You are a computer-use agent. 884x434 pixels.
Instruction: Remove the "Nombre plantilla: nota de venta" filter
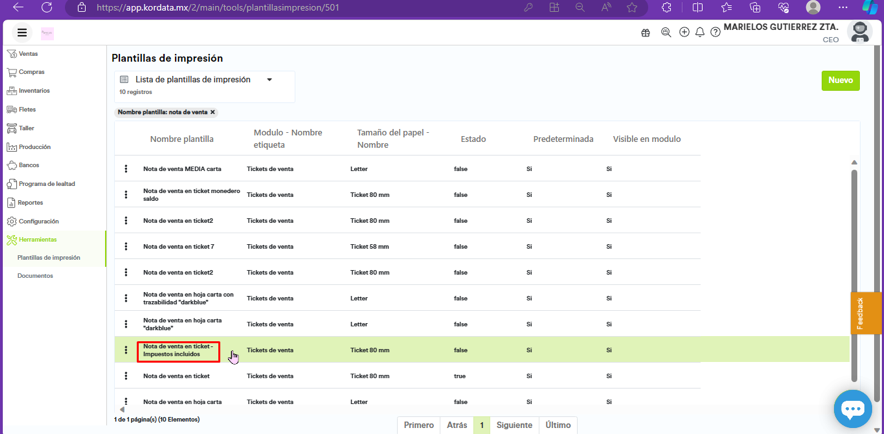coord(213,112)
